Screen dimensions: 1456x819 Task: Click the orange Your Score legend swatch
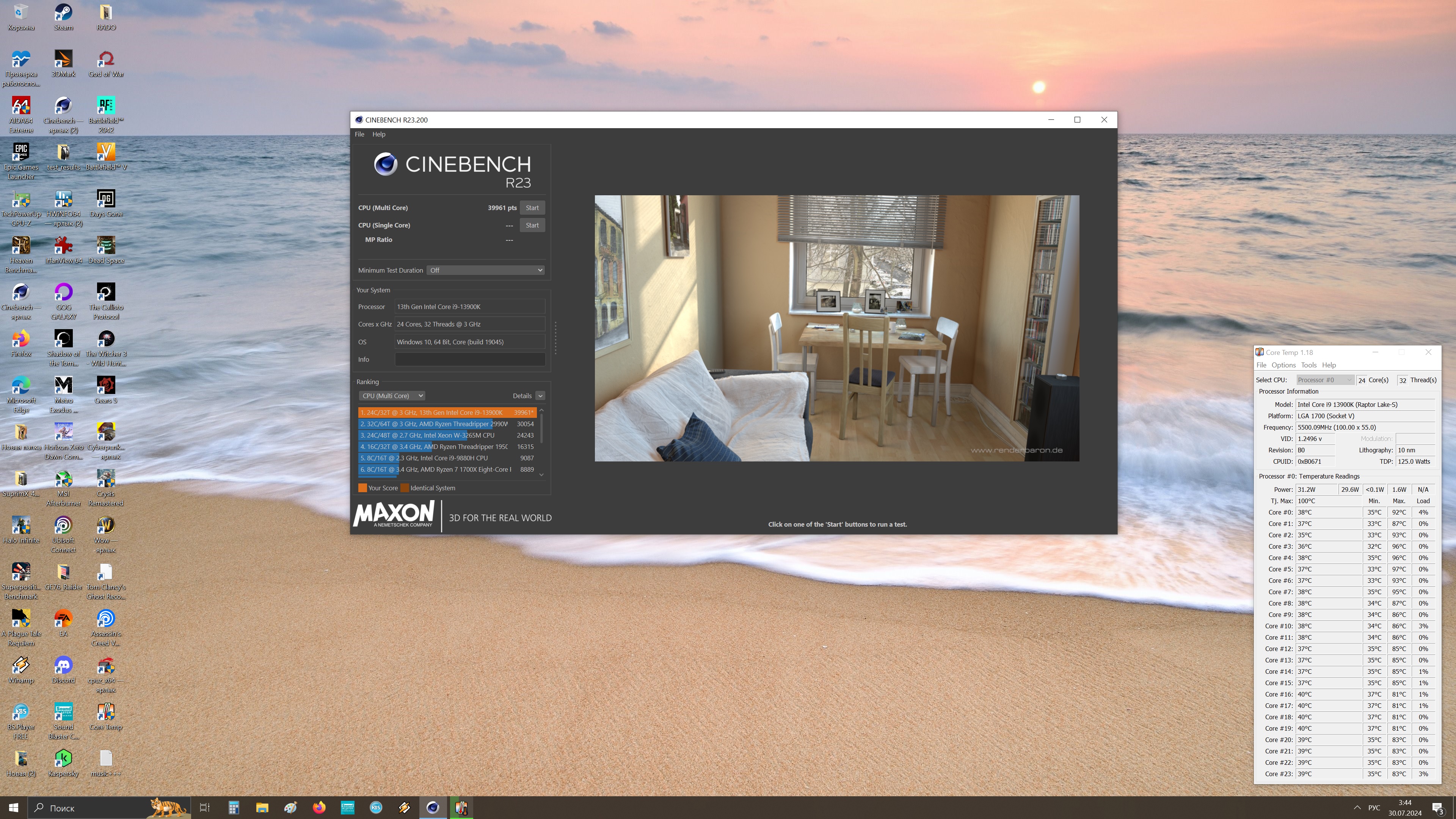point(362,488)
